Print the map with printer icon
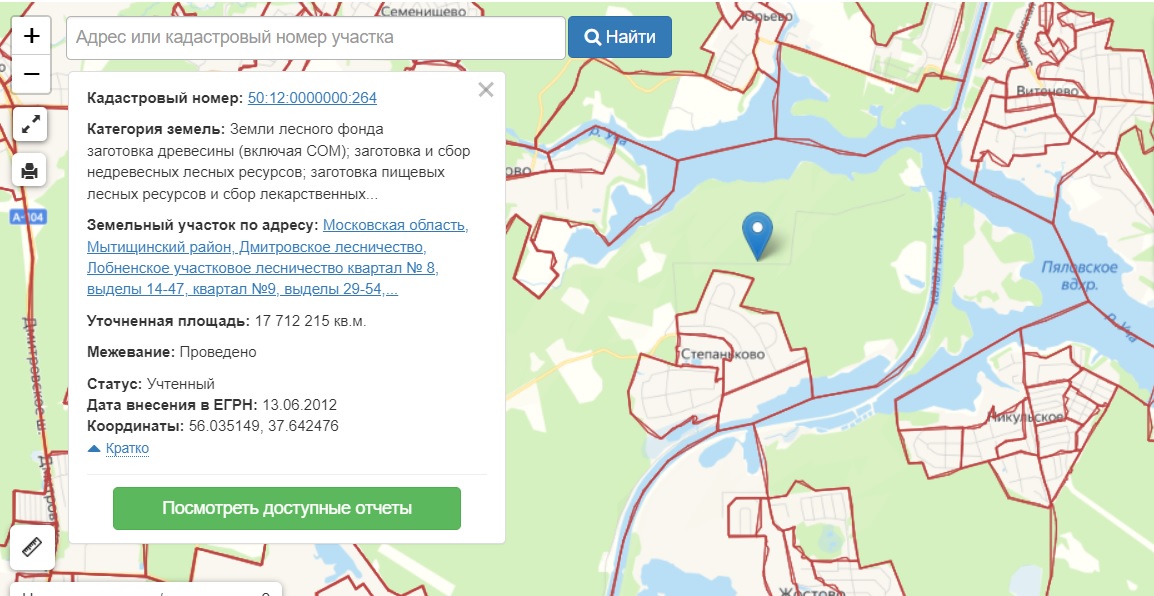This screenshot has width=1154, height=596. pyautogui.click(x=31, y=170)
